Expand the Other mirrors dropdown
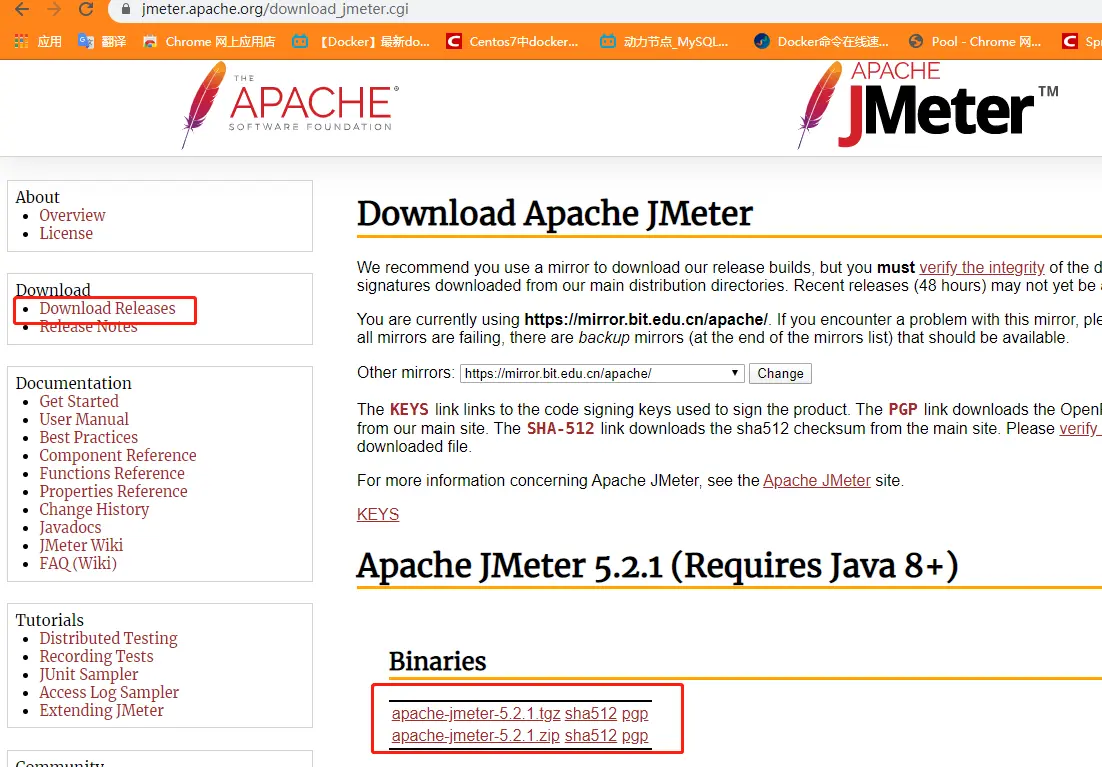 602,373
